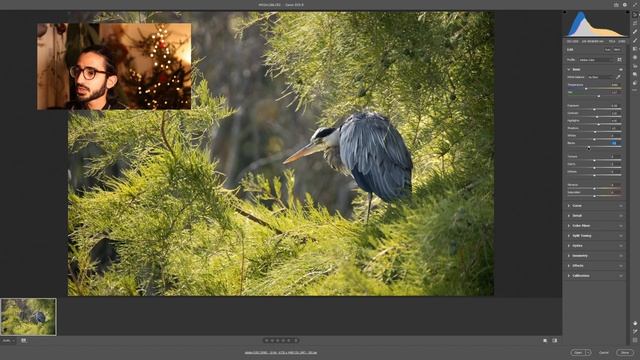The image size is (640, 360).
Task: Click the B&W button in Edit panel
Action: pyautogui.click(x=617, y=49)
